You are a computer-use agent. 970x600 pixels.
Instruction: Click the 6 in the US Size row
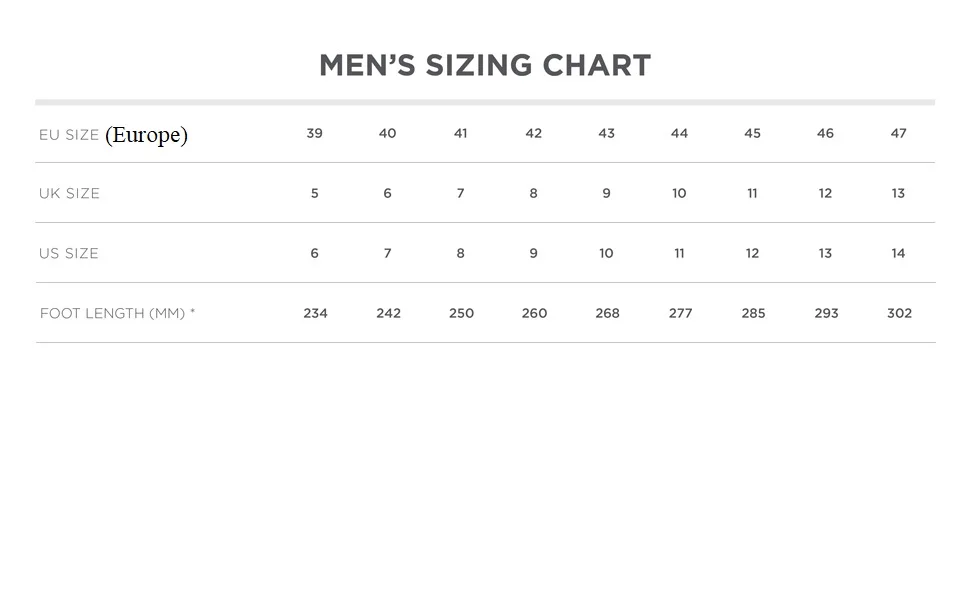pyautogui.click(x=314, y=254)
